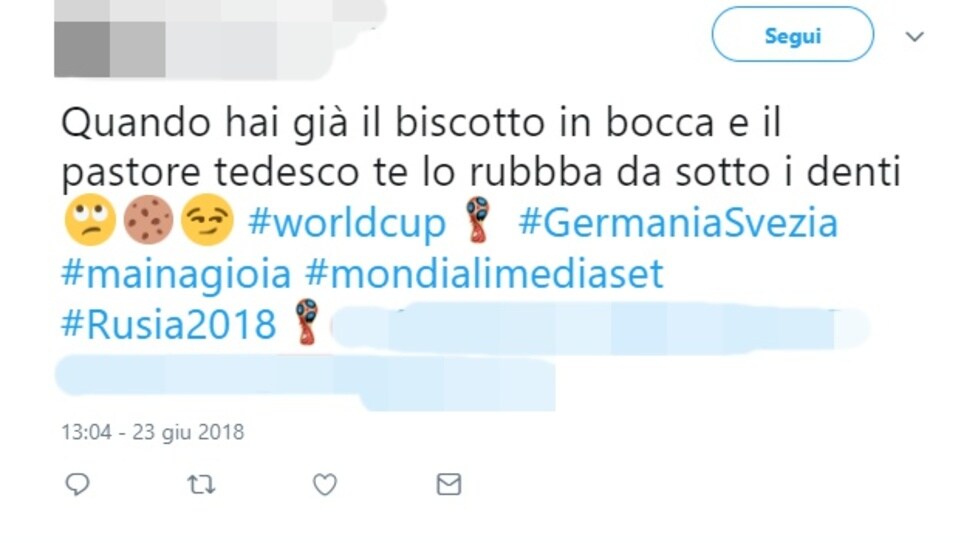Click the tweet text about the biscotto
Screen dimensions: 978x543
pos(481,147)
